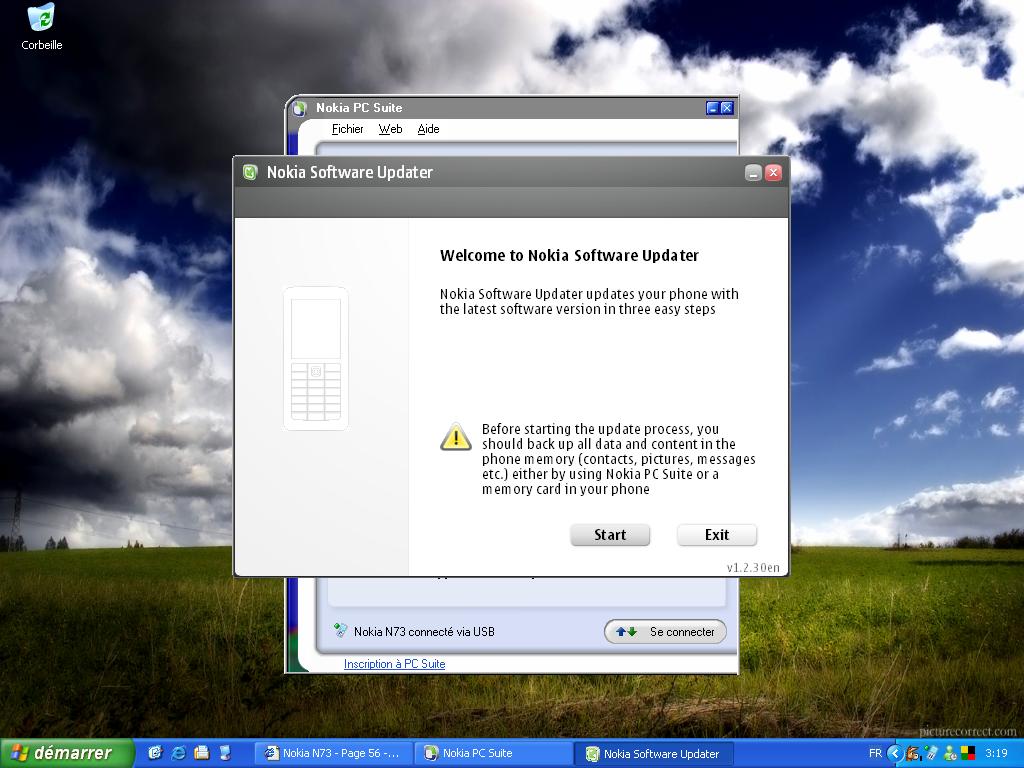Image resolution: width=1024 pixels, height=768 pixels.
Task: Follow the Inscription à PC Suite link
Action: coord(394,664)
